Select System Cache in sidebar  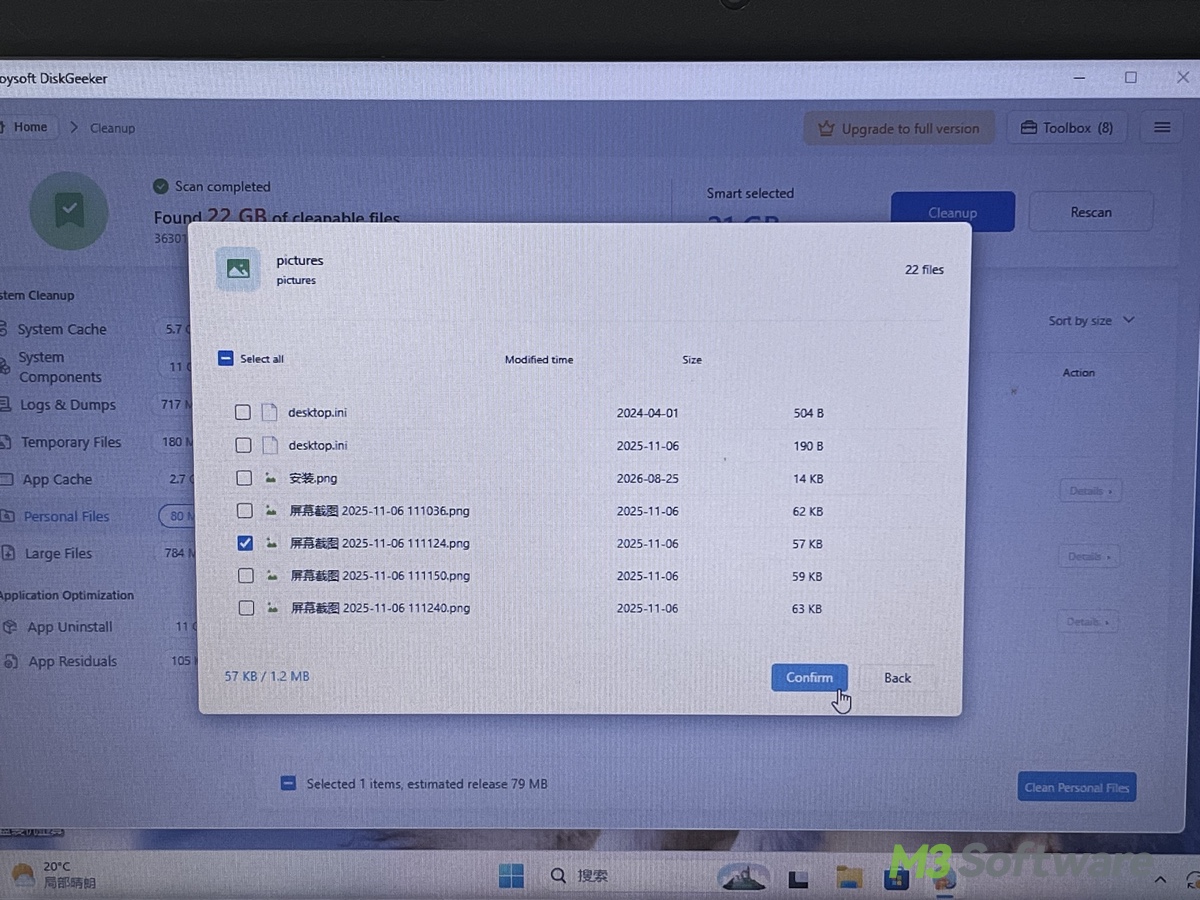(x=61, y=329)
